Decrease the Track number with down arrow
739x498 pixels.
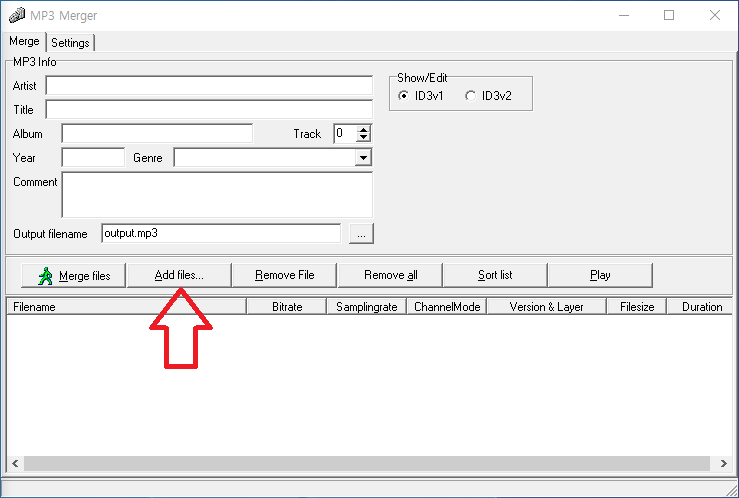coord(363,138)
